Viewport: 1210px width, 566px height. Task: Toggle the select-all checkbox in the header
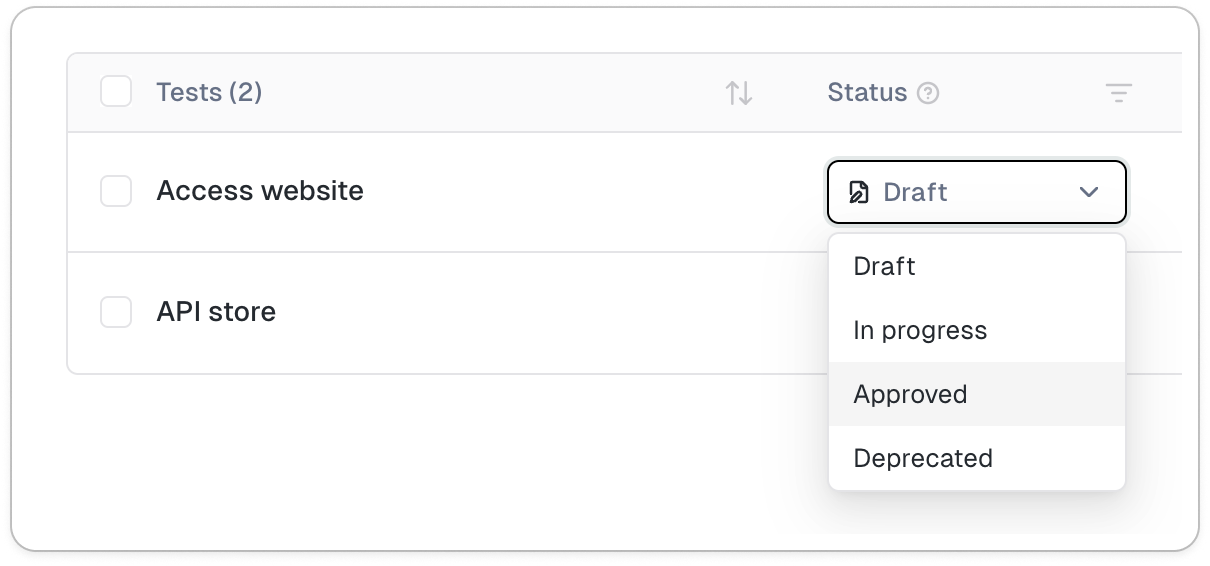tap(116, 92)
